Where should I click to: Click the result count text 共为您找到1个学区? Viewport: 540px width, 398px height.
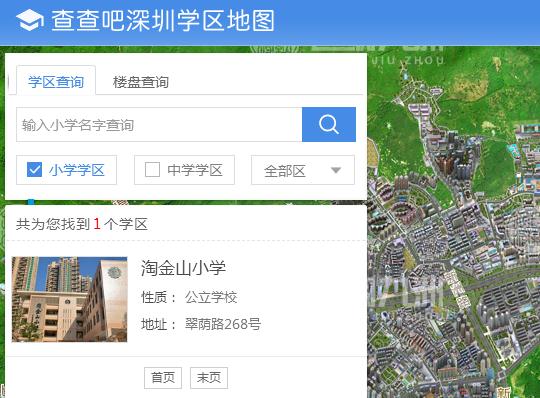coord(82,224)
